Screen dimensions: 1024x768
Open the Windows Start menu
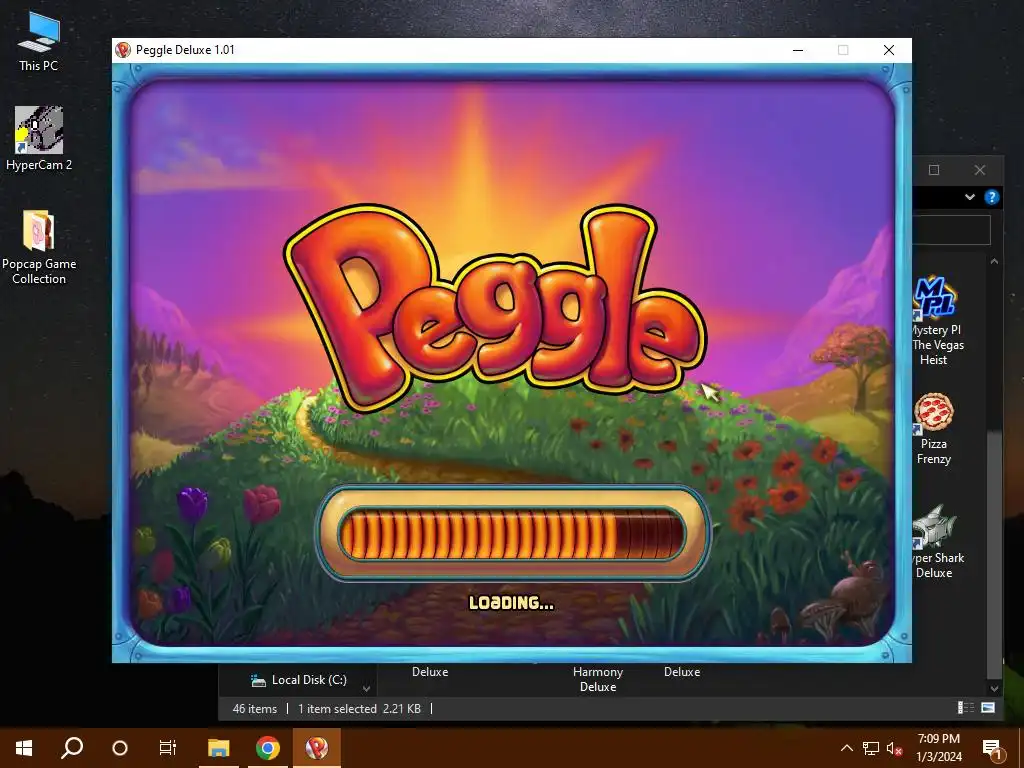[x=24, y=748]
